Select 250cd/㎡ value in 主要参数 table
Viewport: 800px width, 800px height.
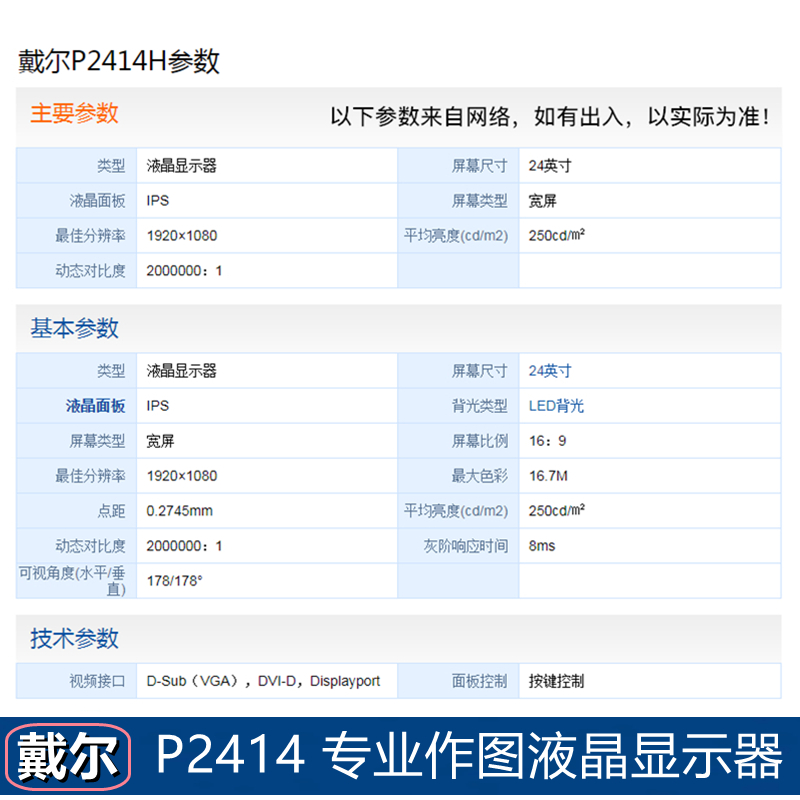pos(557,235)
